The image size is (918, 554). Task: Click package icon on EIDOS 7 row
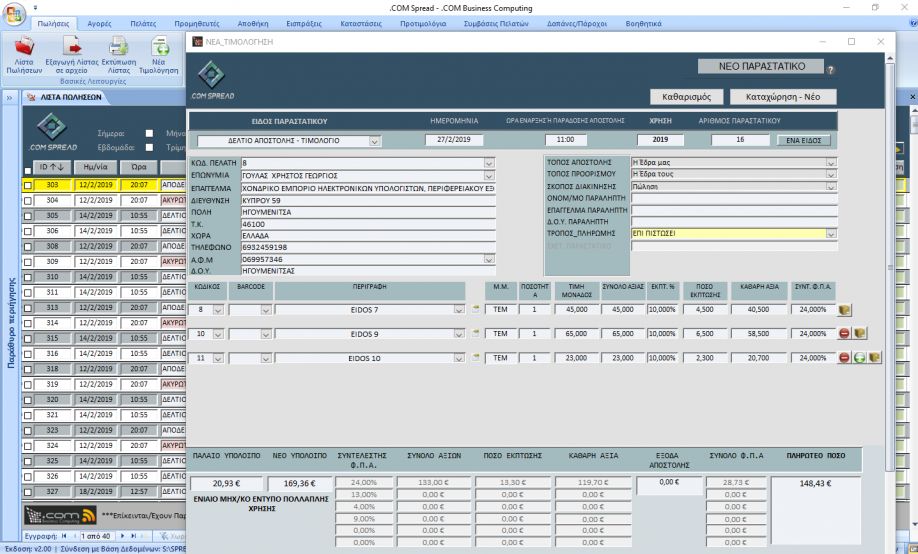[x=844, y=310]
